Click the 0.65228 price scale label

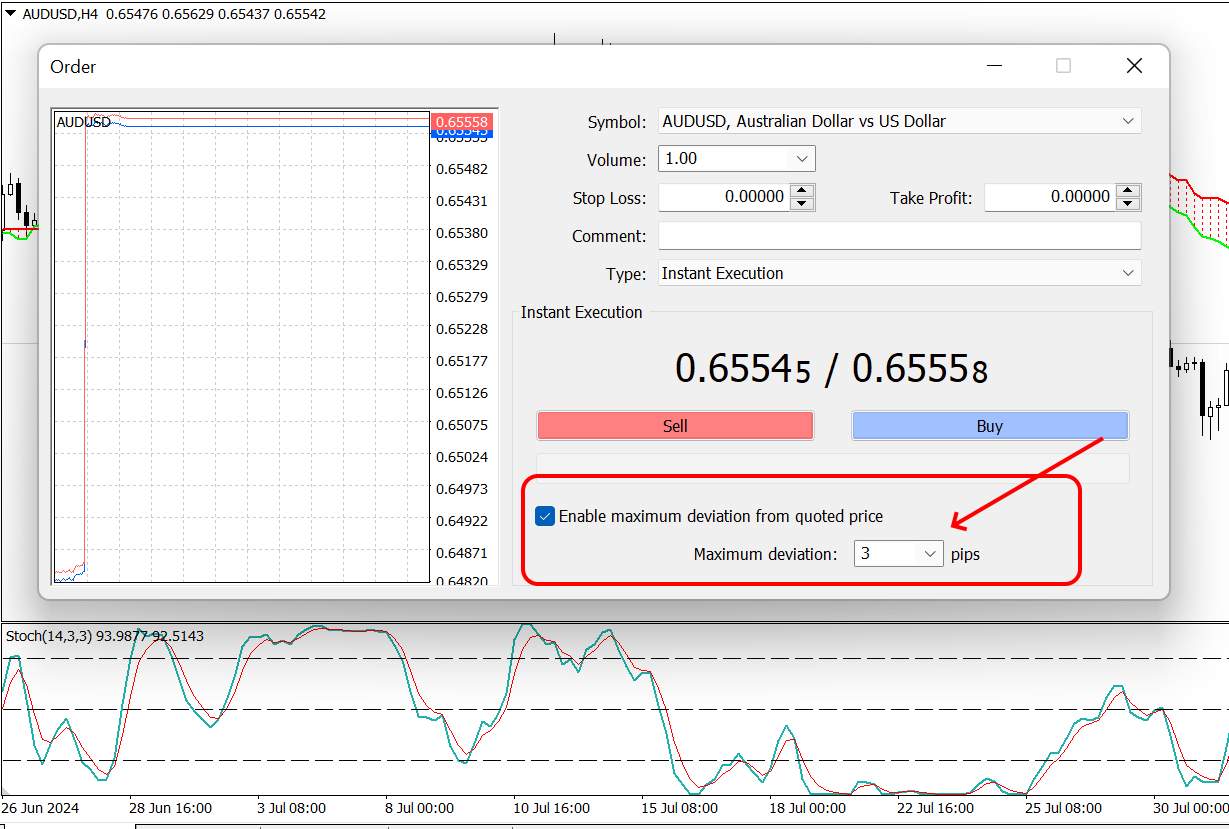click(462, 329)
